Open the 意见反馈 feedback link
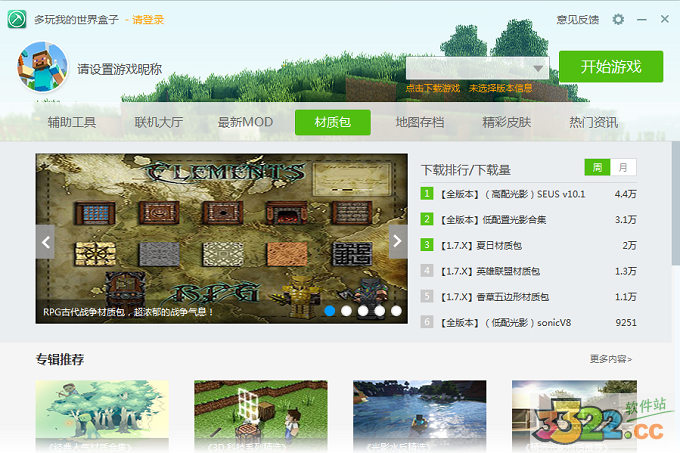 578,20
